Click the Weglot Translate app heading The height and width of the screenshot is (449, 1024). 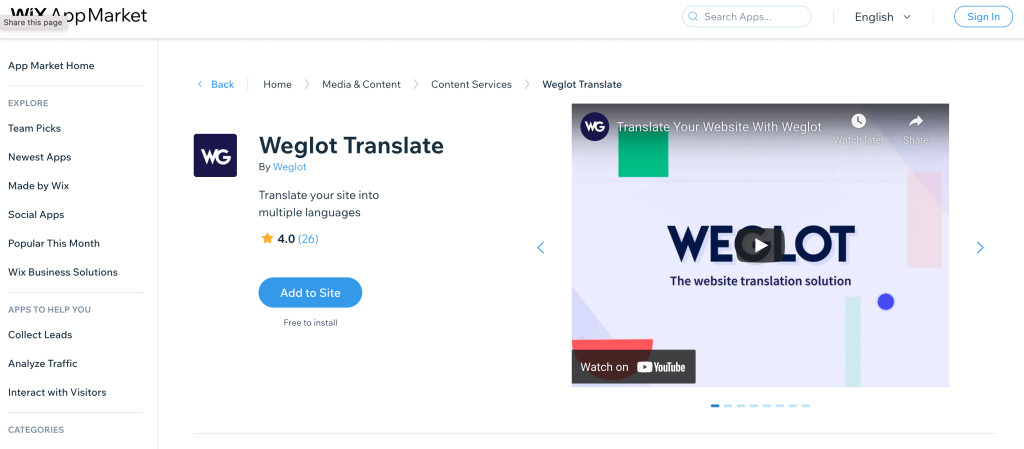(351, 145)
